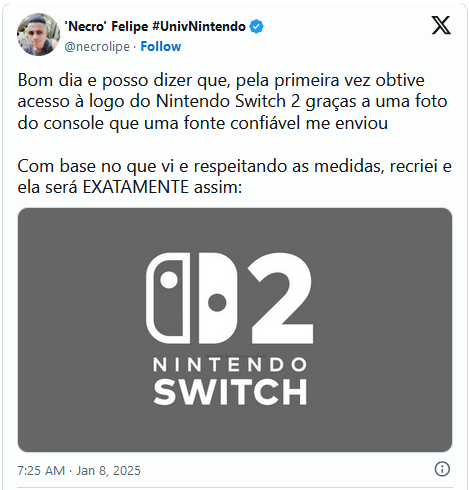The height and width of the screenshot is (490, 469).
Task: Open the @necrolipe handle link
Action: pyautogui.click(x=97, y=46)
